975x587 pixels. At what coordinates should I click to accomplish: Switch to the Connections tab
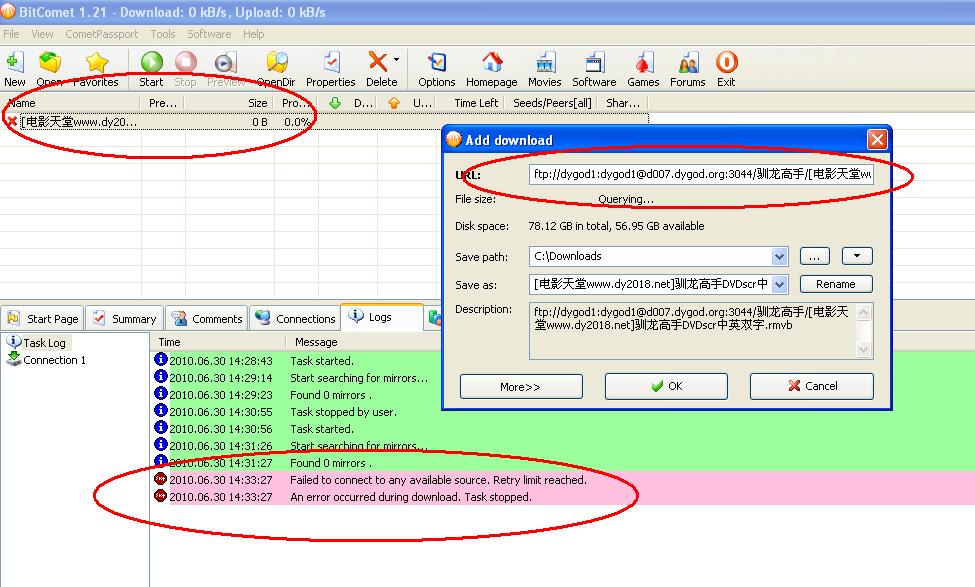295,319
